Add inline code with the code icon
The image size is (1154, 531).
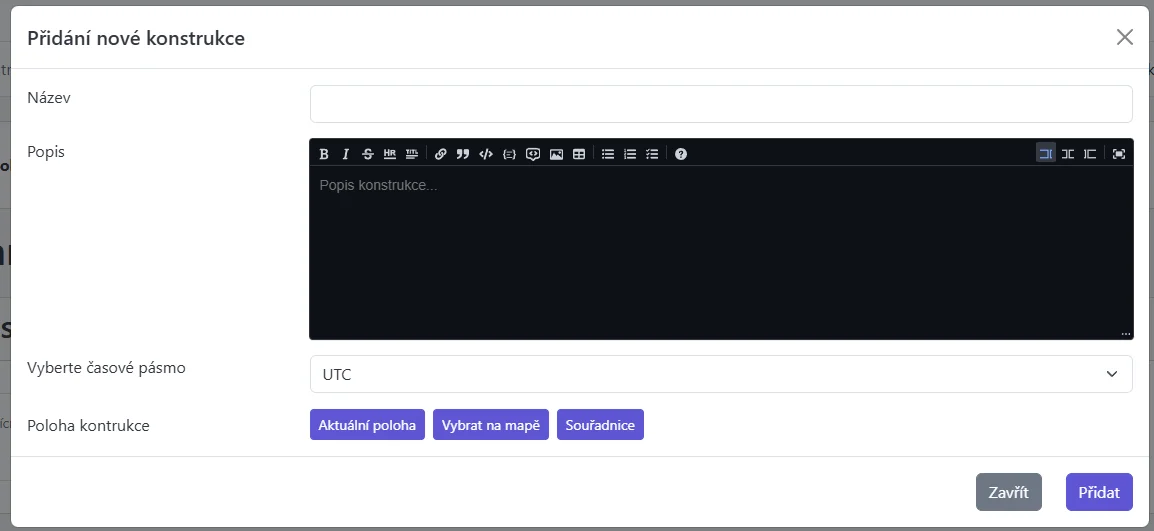(x=486, y=154)
